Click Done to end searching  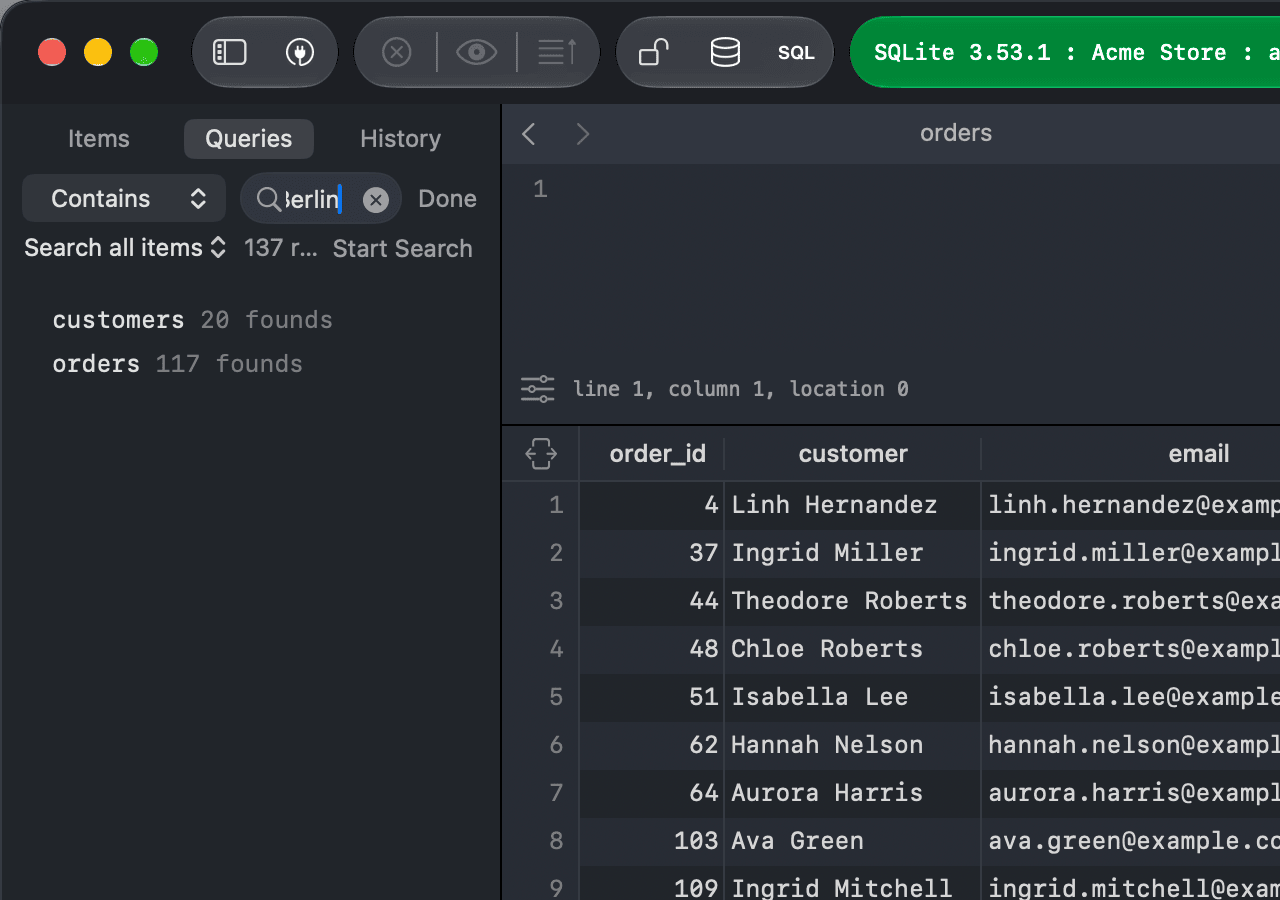click(x=447, y=199)
